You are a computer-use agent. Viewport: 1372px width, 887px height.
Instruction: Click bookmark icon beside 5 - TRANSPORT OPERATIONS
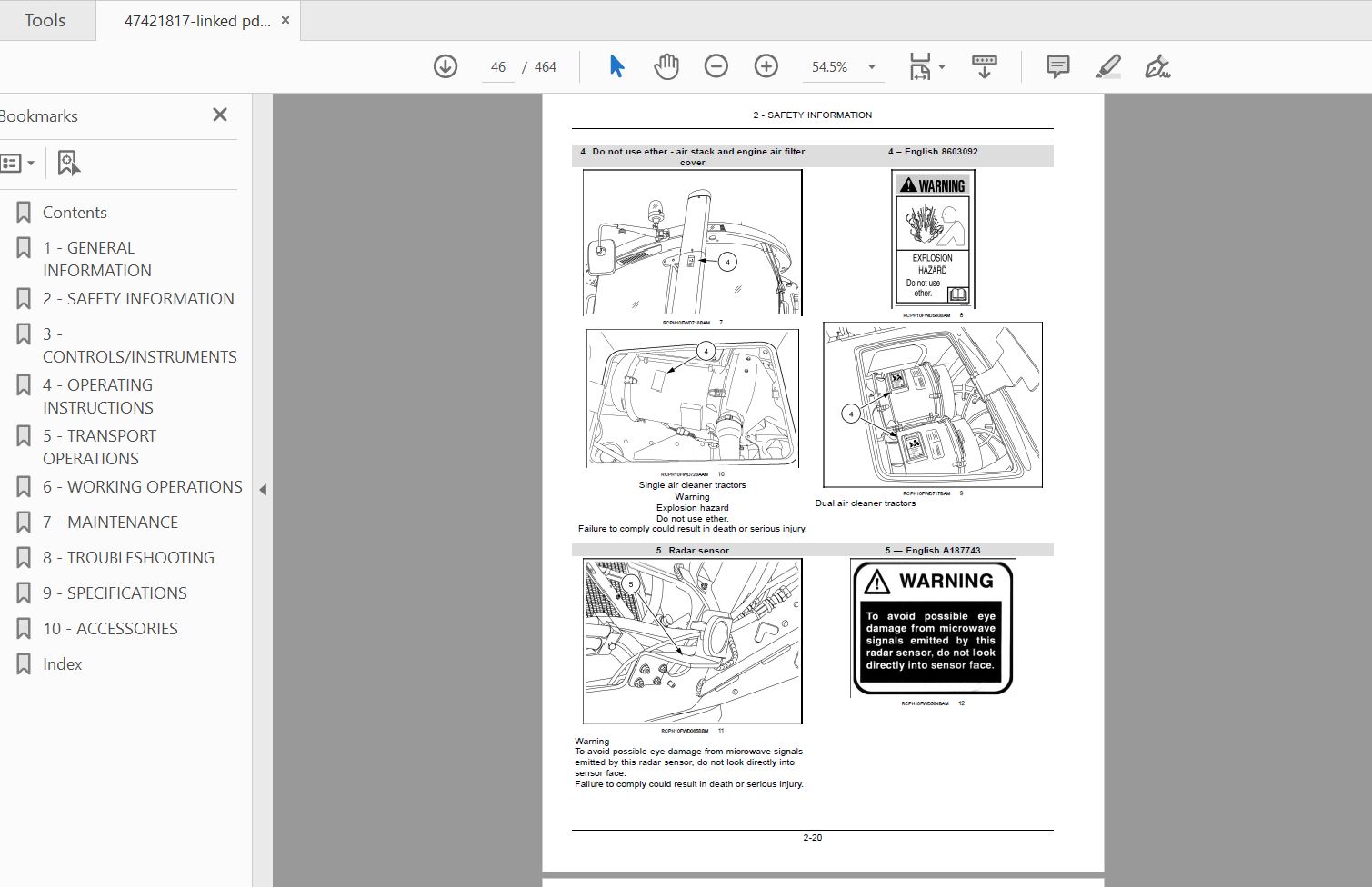tap(24, 436)
